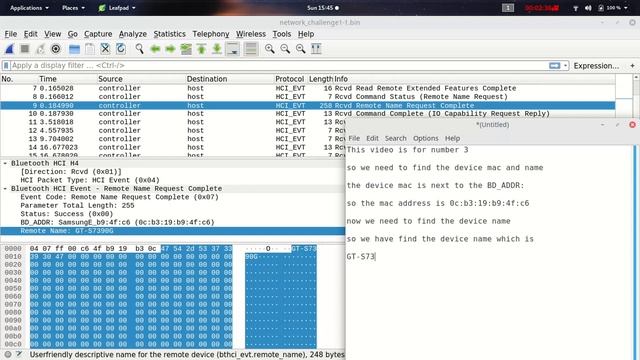
Task: Open the Tools menu
Action: 282,34
